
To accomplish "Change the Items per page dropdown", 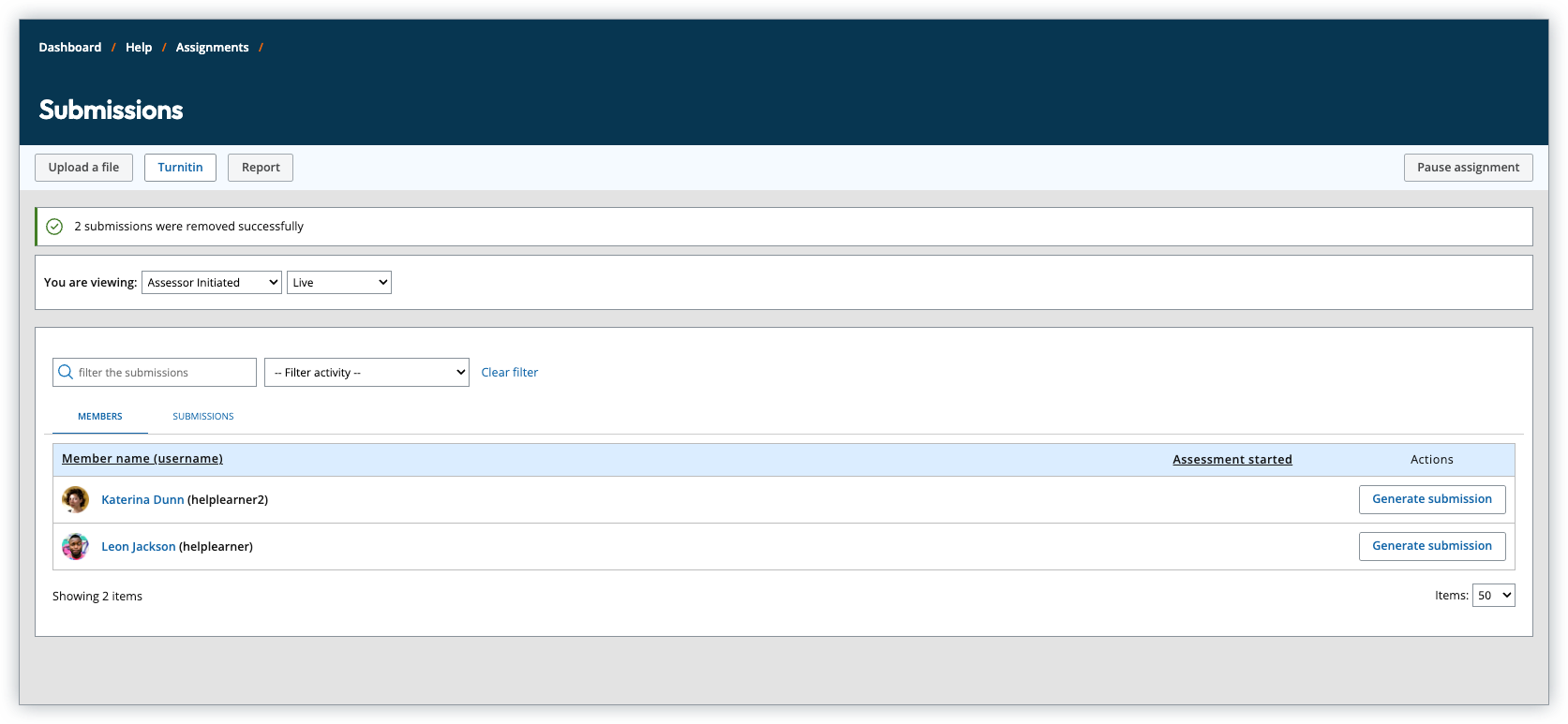I will point(1494,595).
